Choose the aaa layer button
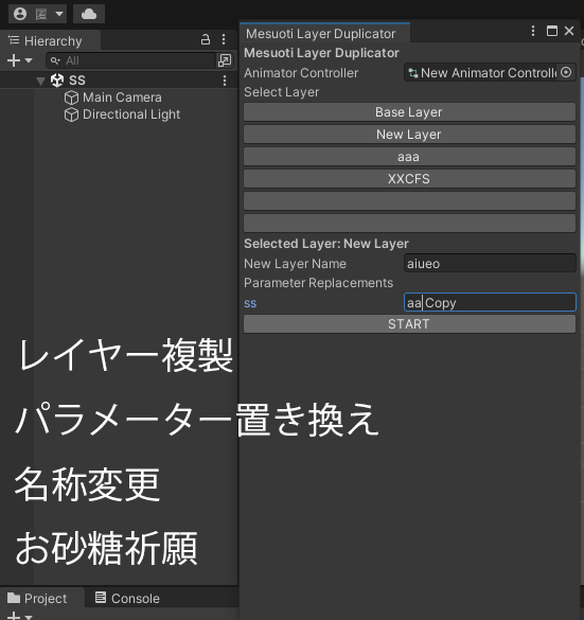 pyautogui.click(x=409, y=157)
